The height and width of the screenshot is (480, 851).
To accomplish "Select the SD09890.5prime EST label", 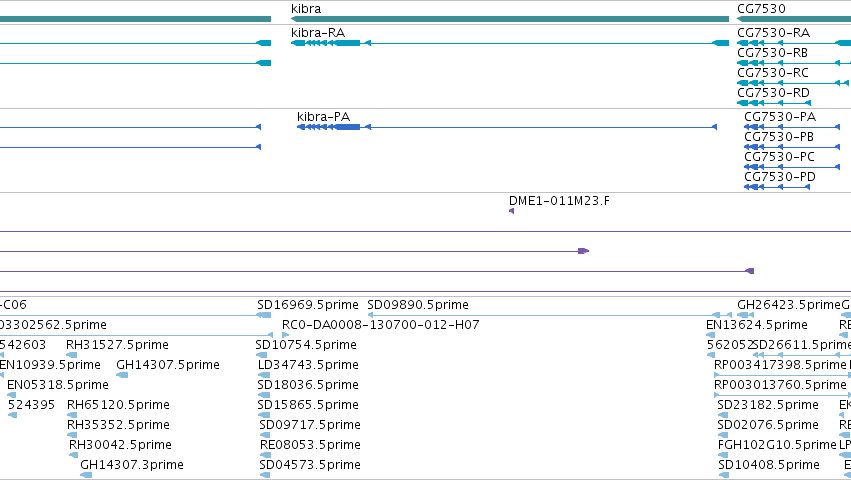I will (418, 305).
